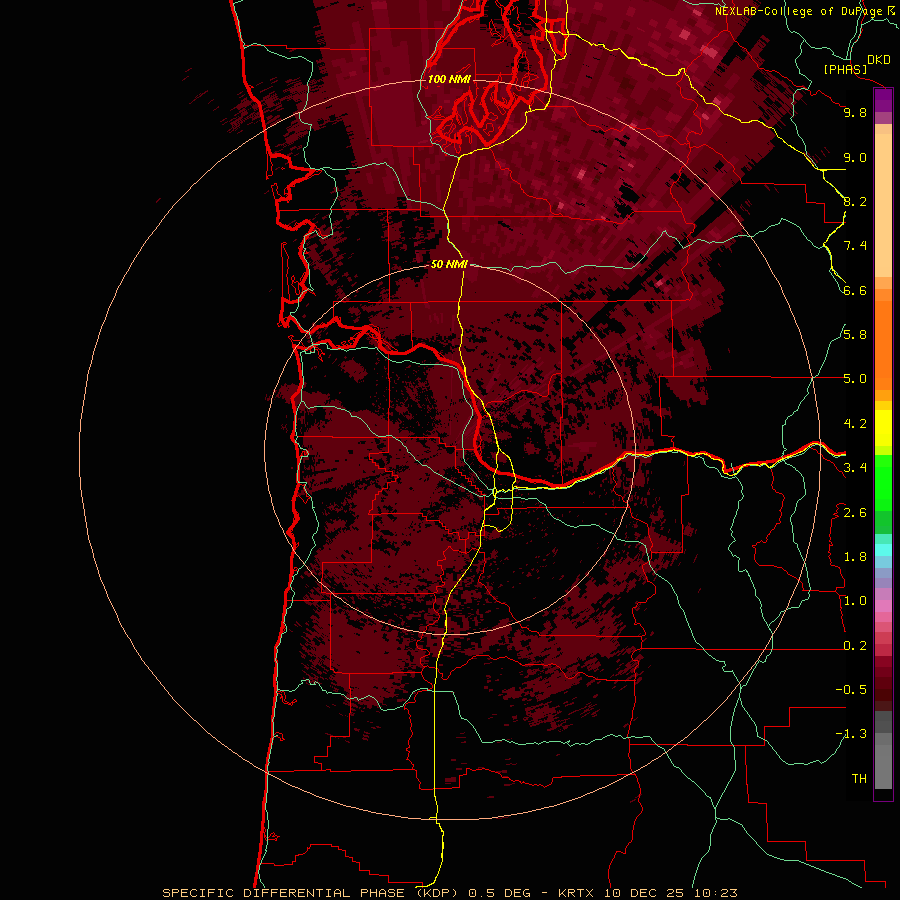The image size is (900, 900).
Task: Click the -1.3 scale value
Action: tap(851, 734)
